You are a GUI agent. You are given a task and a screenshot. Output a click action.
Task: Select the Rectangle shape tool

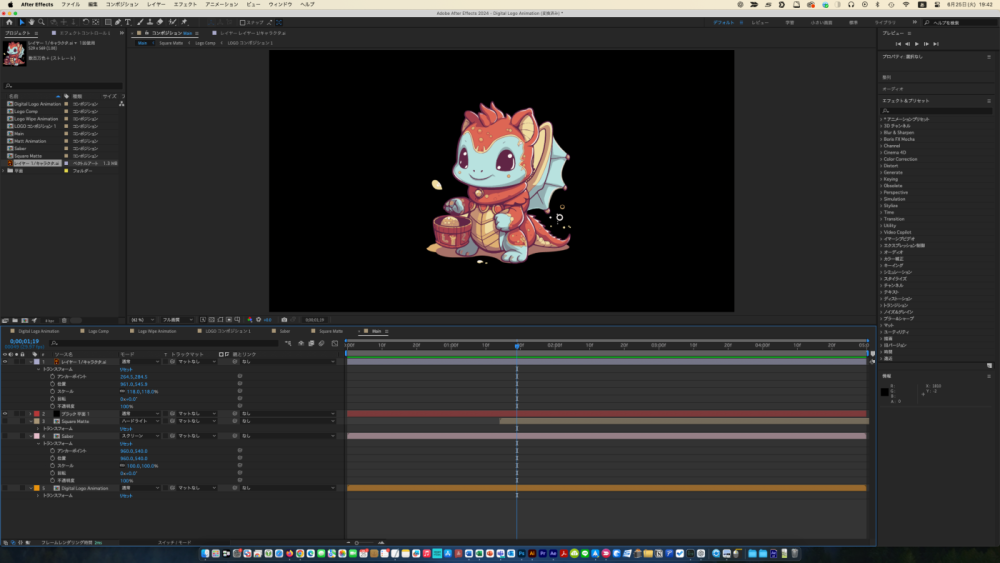(106, 21)
